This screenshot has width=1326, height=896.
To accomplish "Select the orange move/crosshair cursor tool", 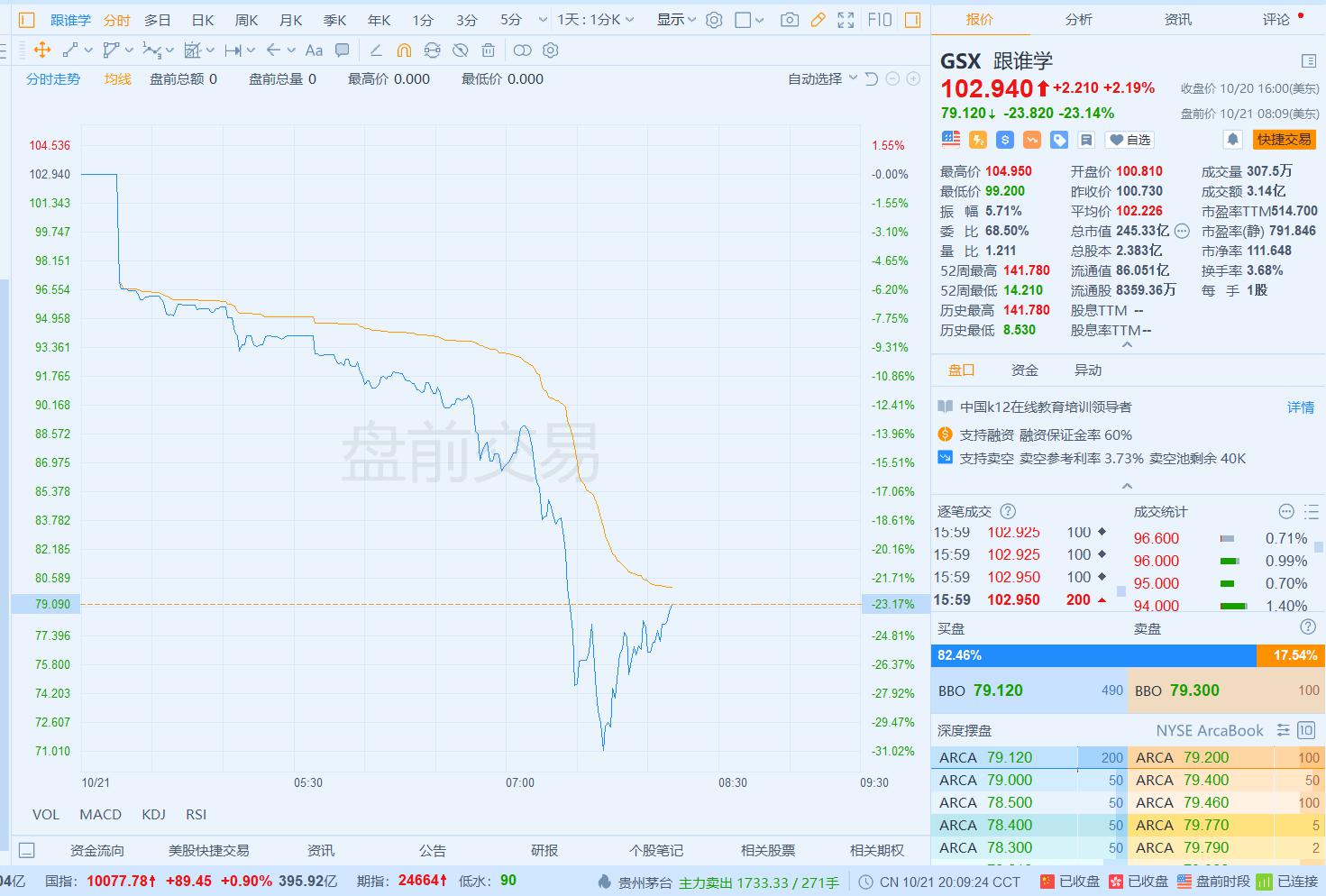I will tap(42, 50).
